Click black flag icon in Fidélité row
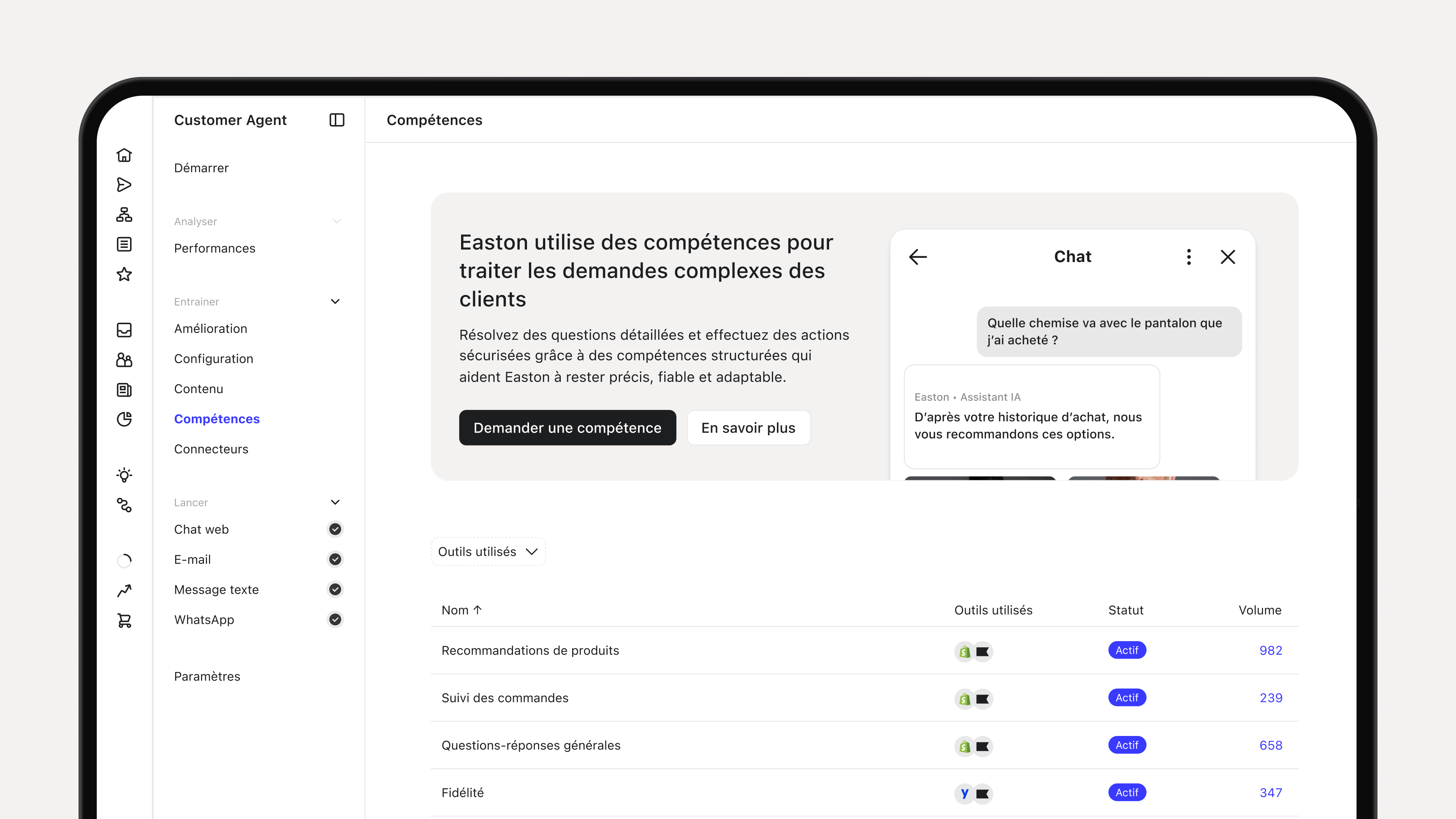 [983, 794]
